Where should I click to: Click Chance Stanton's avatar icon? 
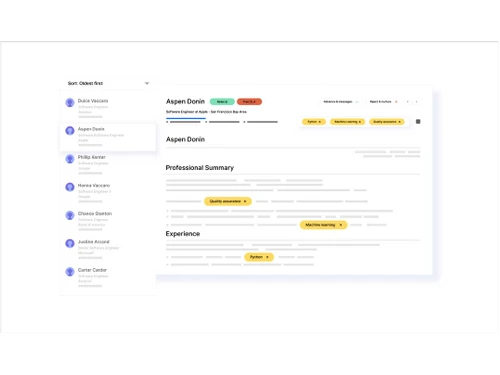tap(70, 215)
